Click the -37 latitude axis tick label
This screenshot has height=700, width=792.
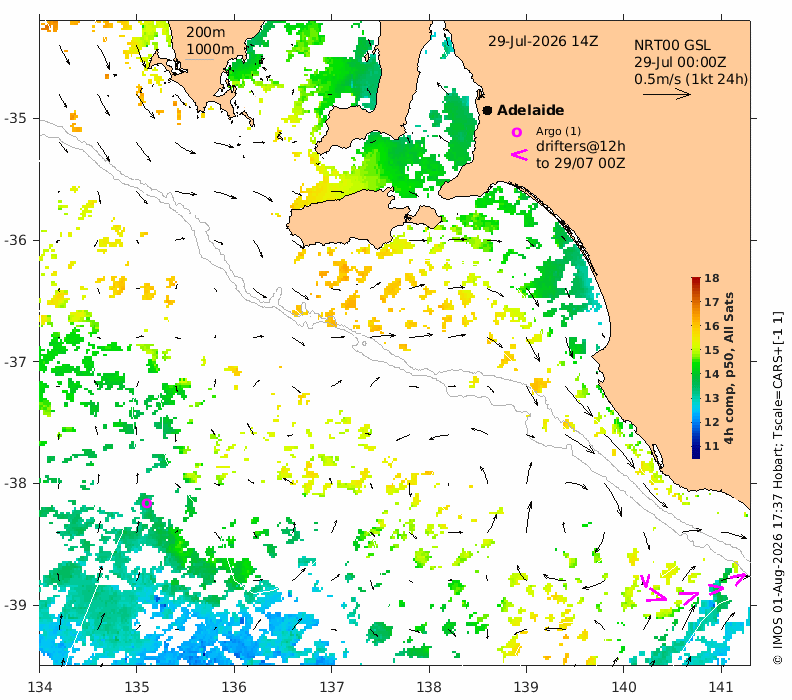15,362
